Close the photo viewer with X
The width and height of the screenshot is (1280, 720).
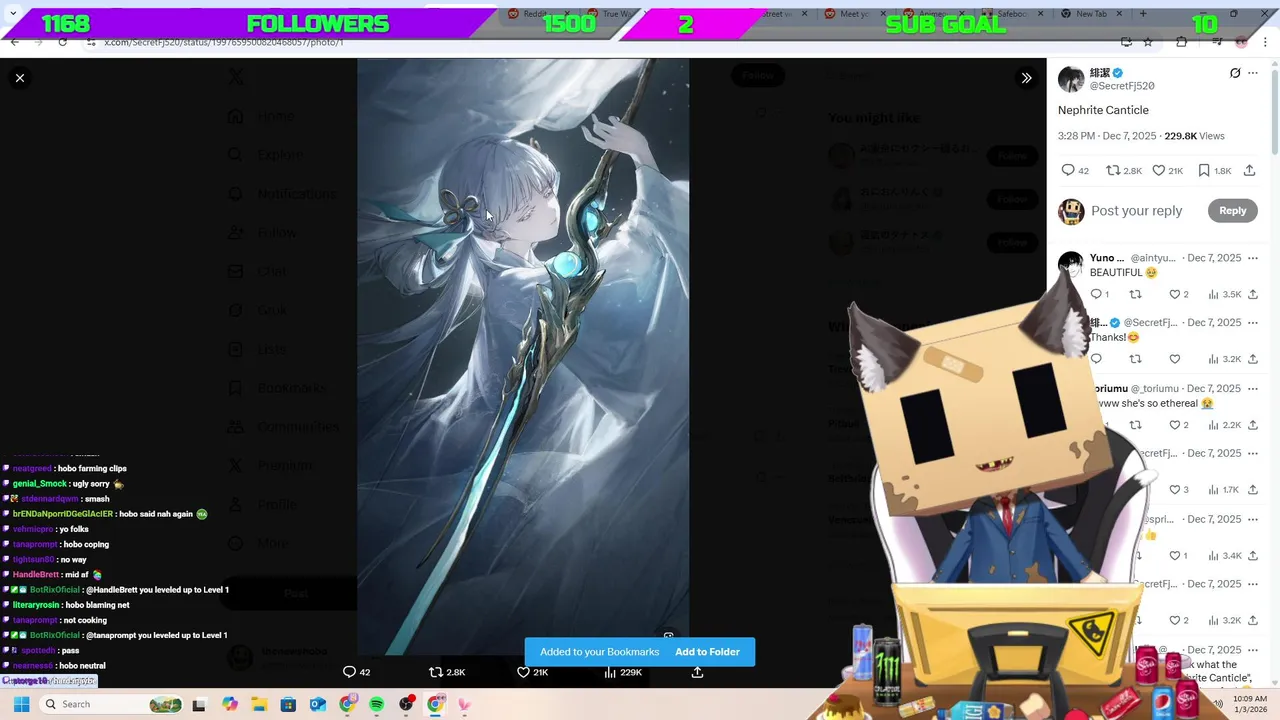coord(20,78)
